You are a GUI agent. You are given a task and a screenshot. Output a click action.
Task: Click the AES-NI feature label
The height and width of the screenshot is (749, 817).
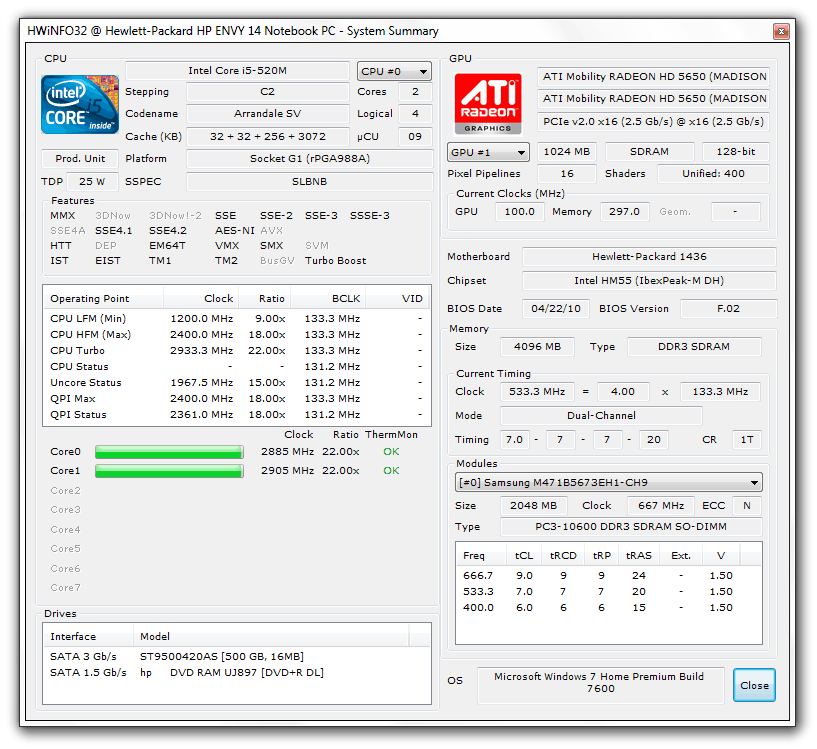pos(234,230)
